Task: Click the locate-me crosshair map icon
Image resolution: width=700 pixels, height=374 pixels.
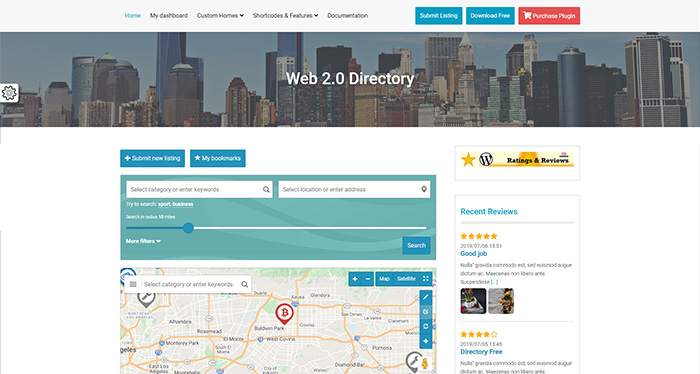Action: pyautogui.click(x=426, y=341)
